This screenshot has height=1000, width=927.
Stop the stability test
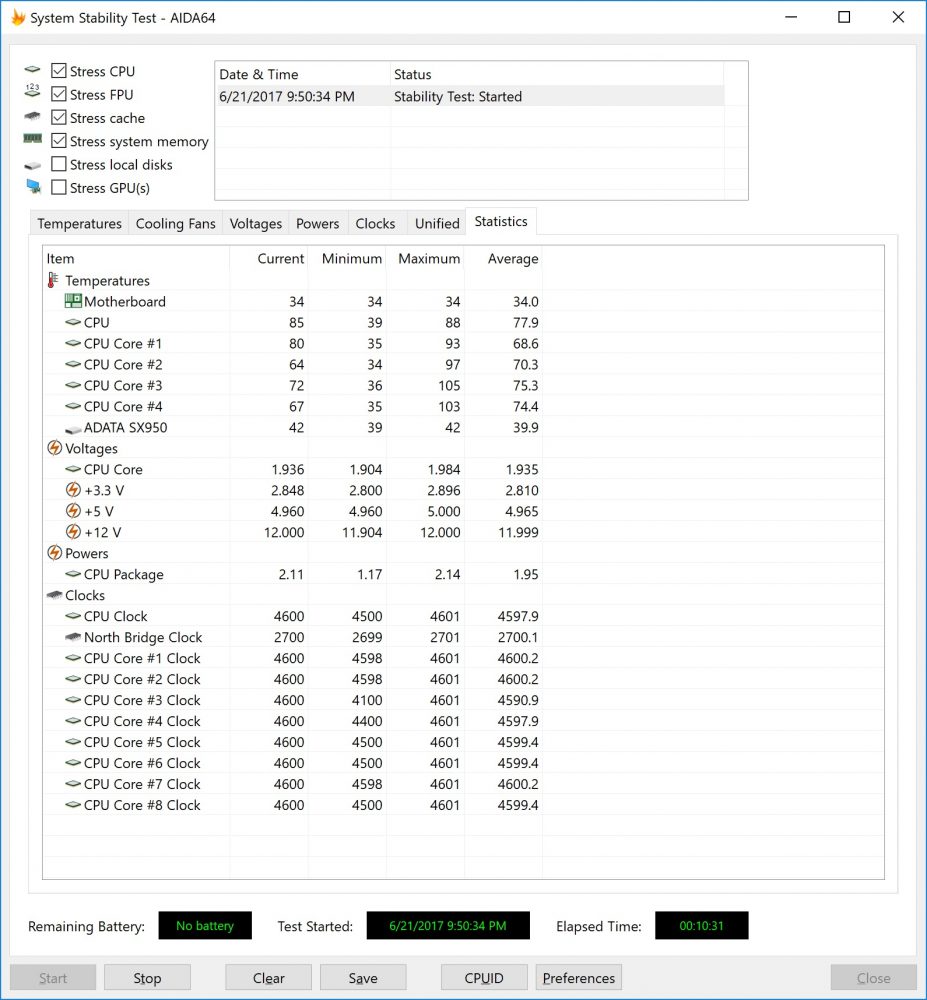point(147,978)
